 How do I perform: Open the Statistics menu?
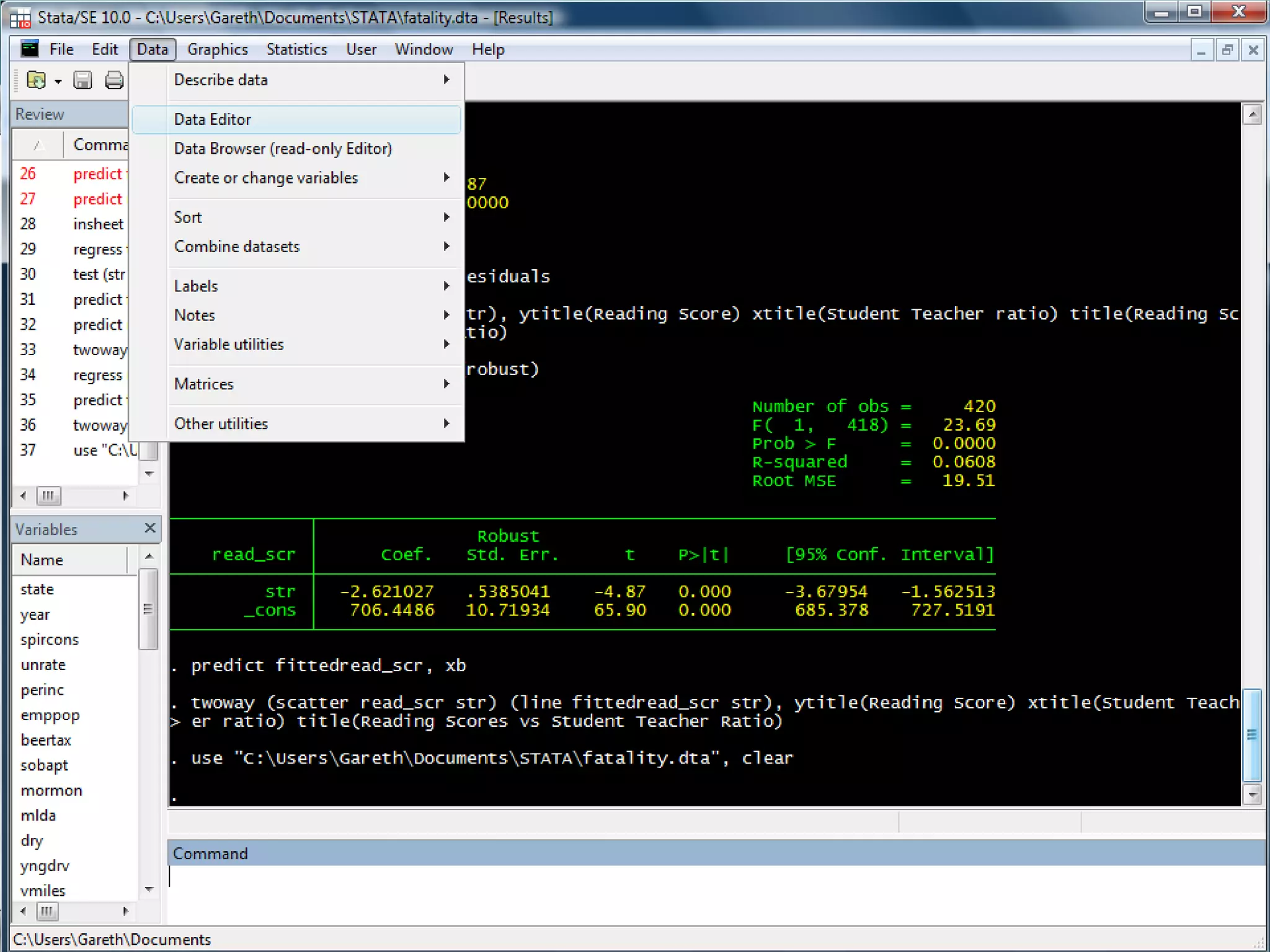coord(296,50)
